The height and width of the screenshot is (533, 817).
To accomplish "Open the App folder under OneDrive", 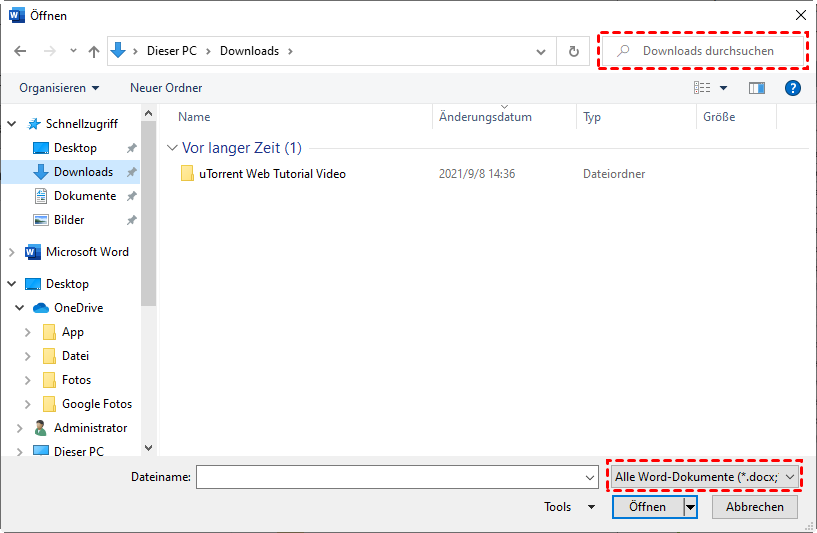I will point(72,332).
